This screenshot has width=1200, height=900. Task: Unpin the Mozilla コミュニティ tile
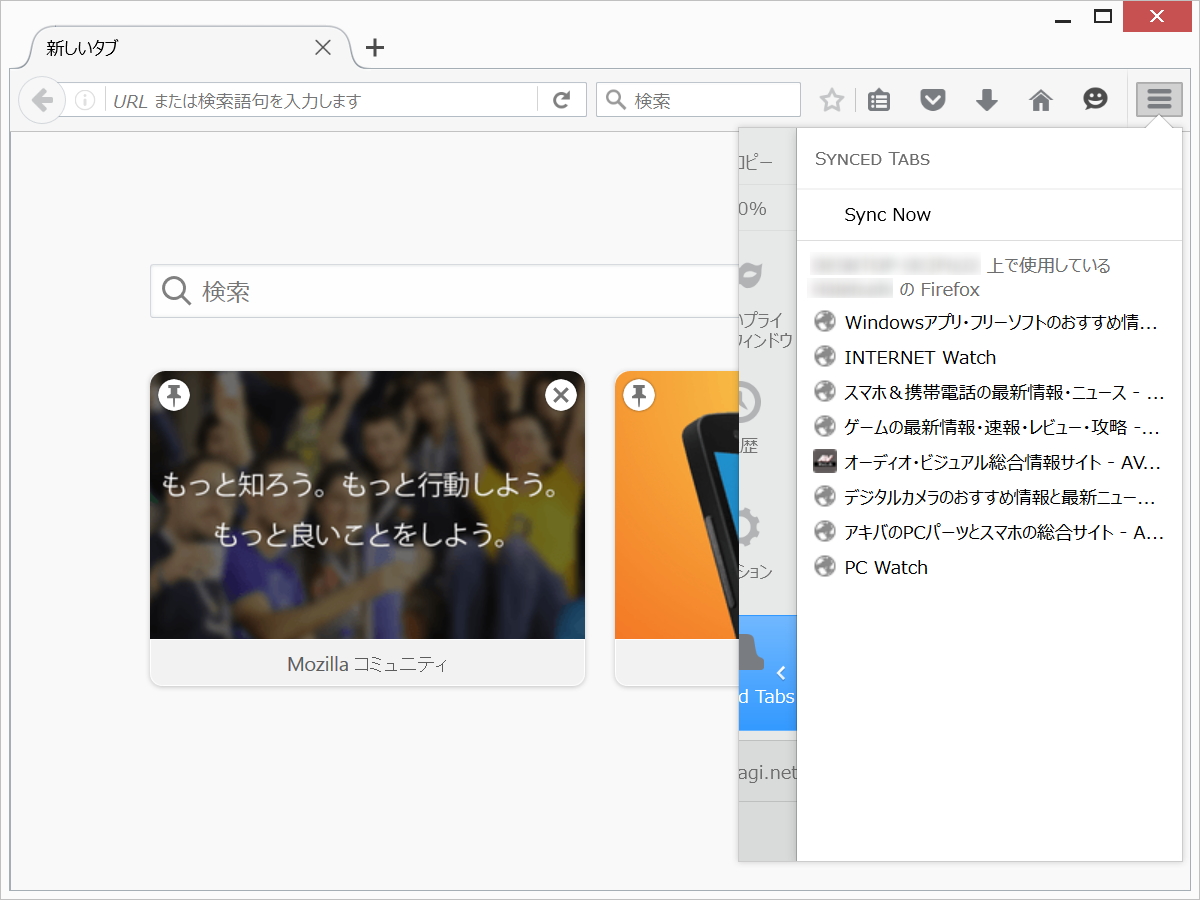tap(174, 394)
